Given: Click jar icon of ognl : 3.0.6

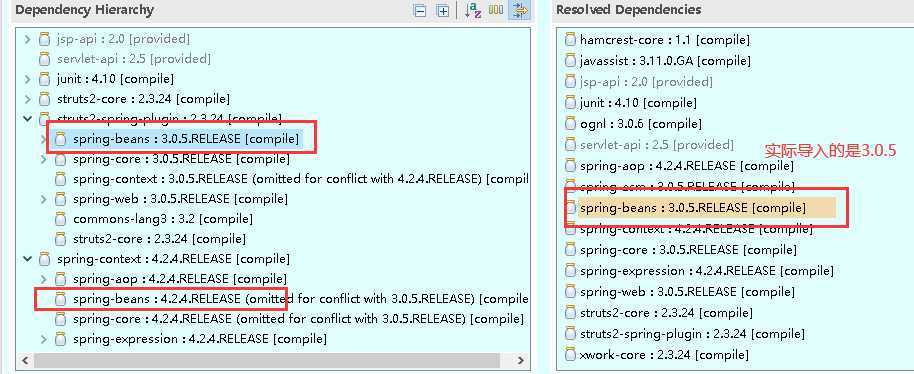Looking at the screenshot, I should [x=571, y=124].
